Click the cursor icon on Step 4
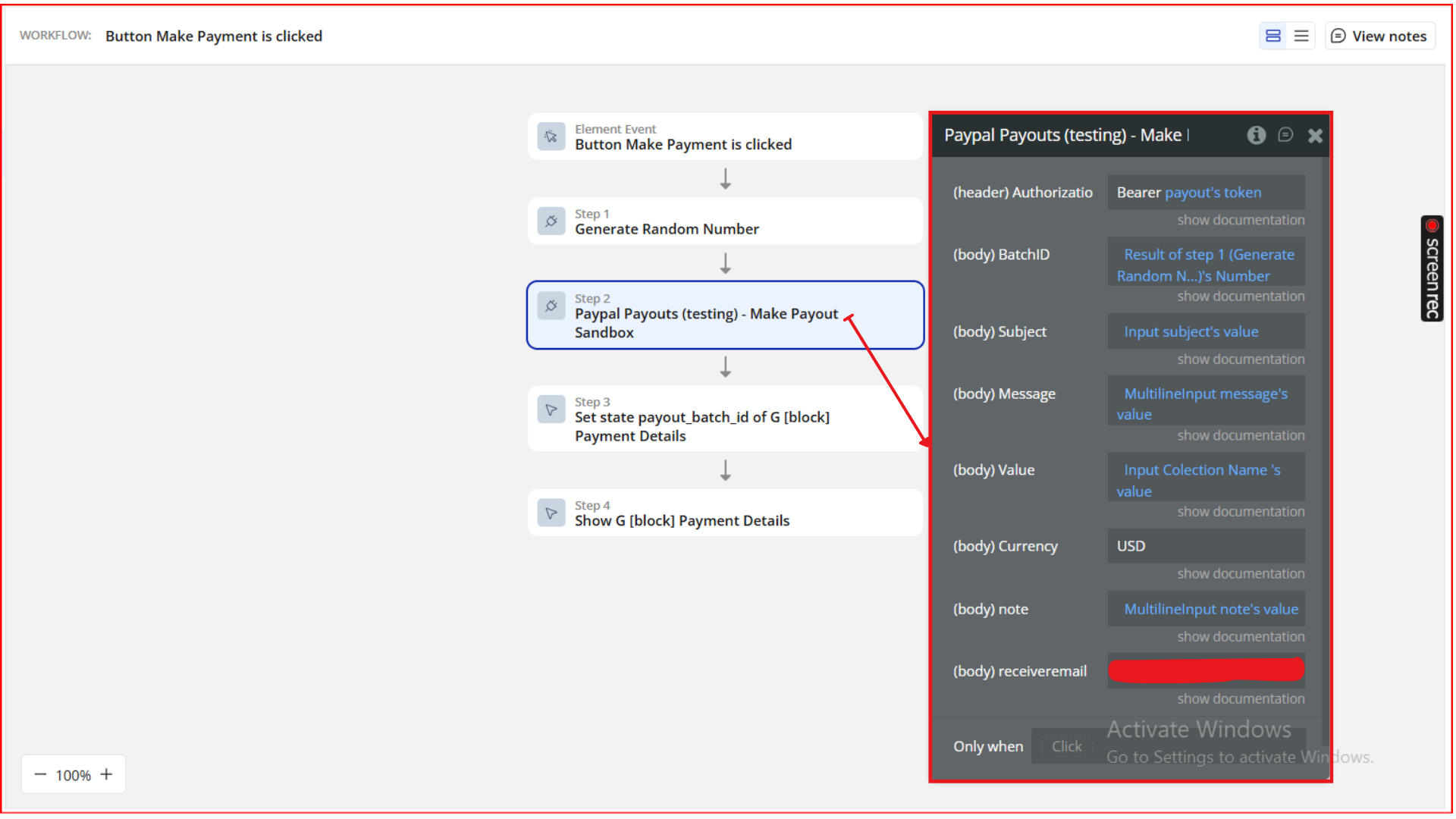This screenshot has width=1456, height=819. point(551,513)
